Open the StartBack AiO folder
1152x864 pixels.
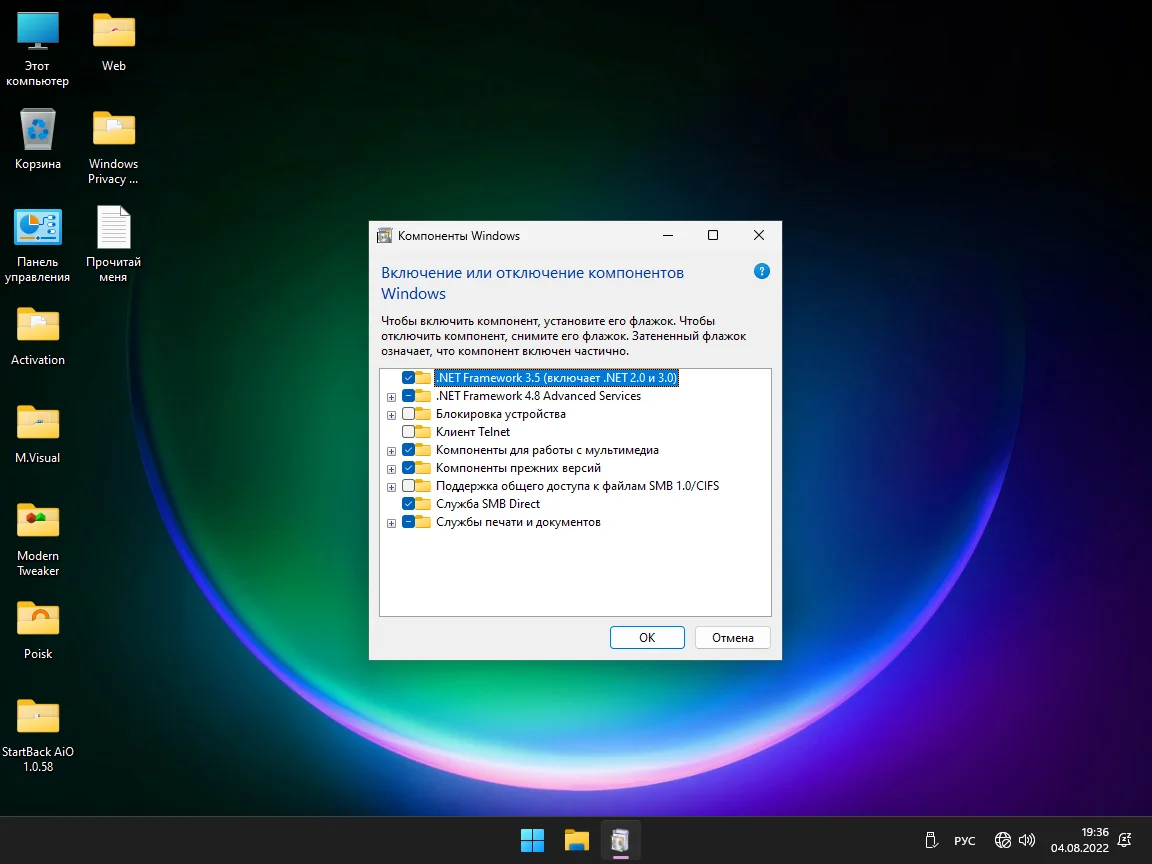pos(38,717)
